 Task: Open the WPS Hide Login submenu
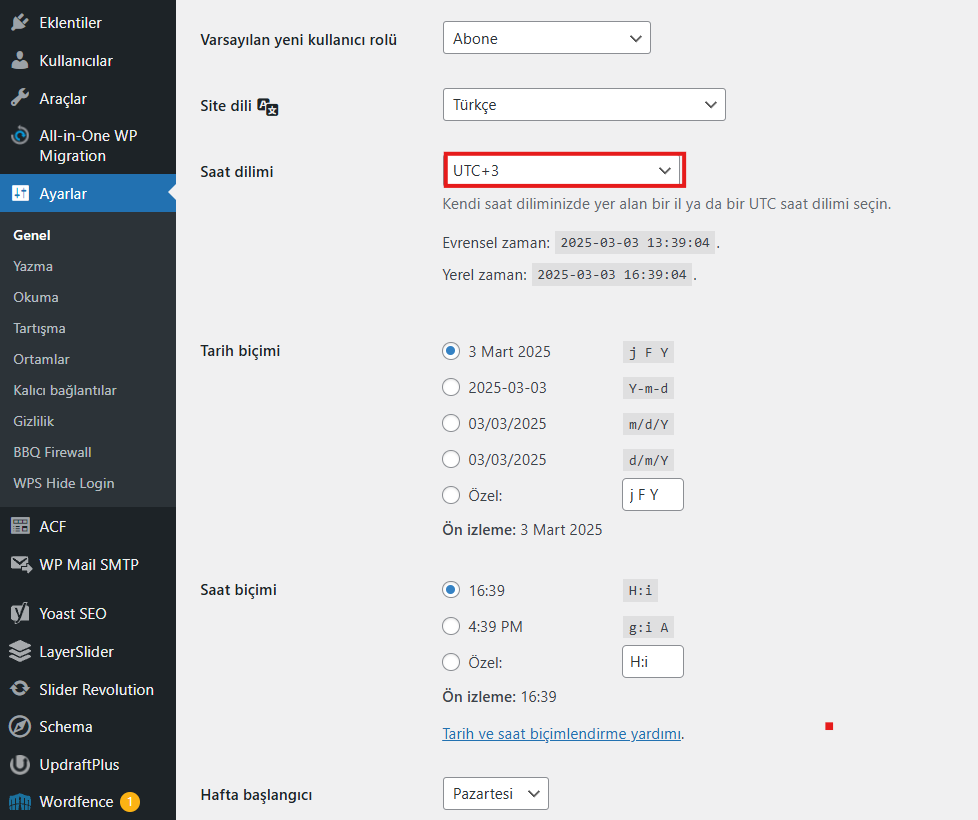click(x=64, y=483)
